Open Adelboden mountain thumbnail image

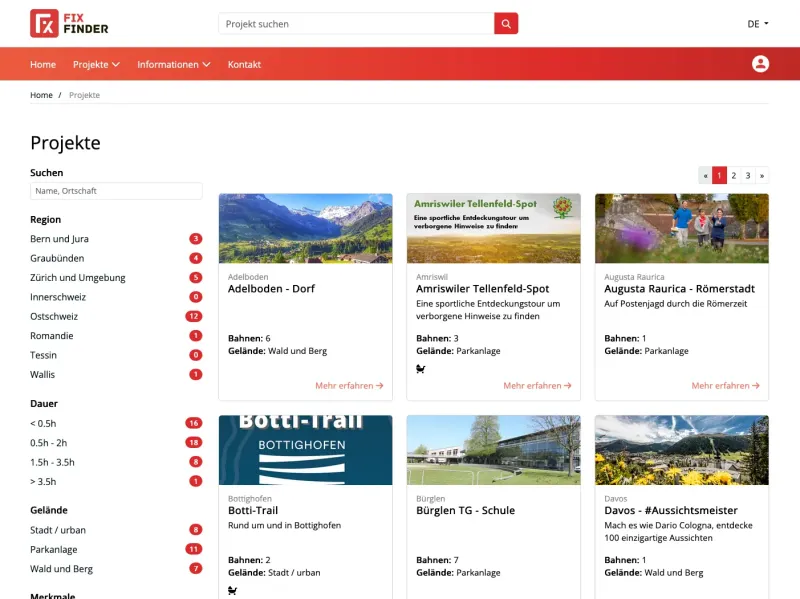[x=306, y=229]
